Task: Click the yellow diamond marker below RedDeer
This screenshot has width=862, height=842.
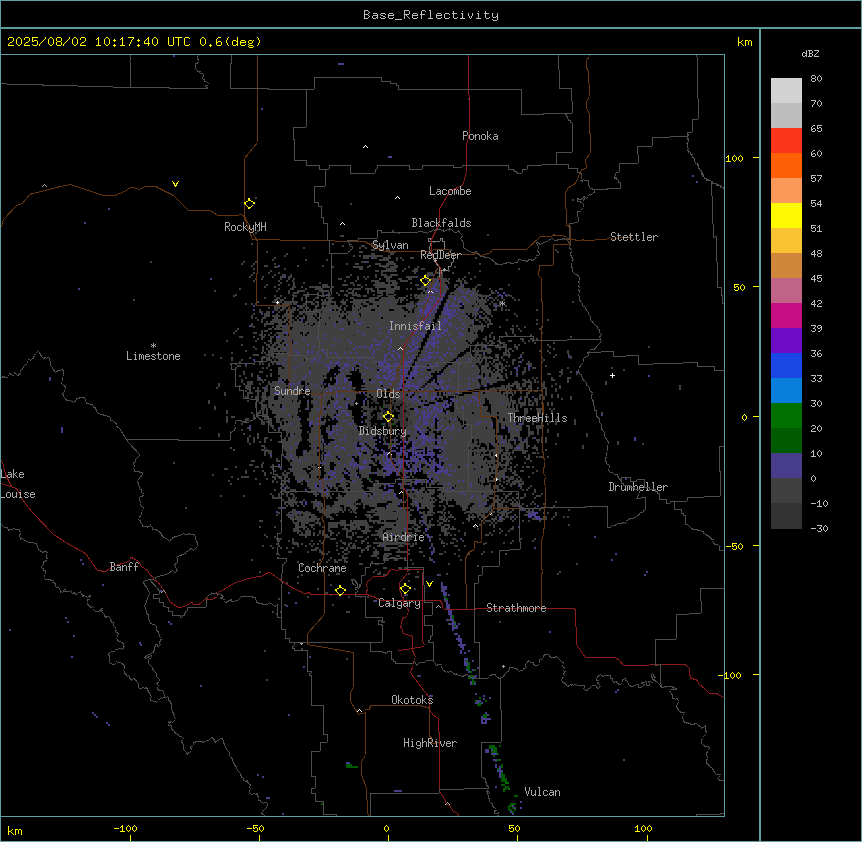Action: (x=426, y=281)
